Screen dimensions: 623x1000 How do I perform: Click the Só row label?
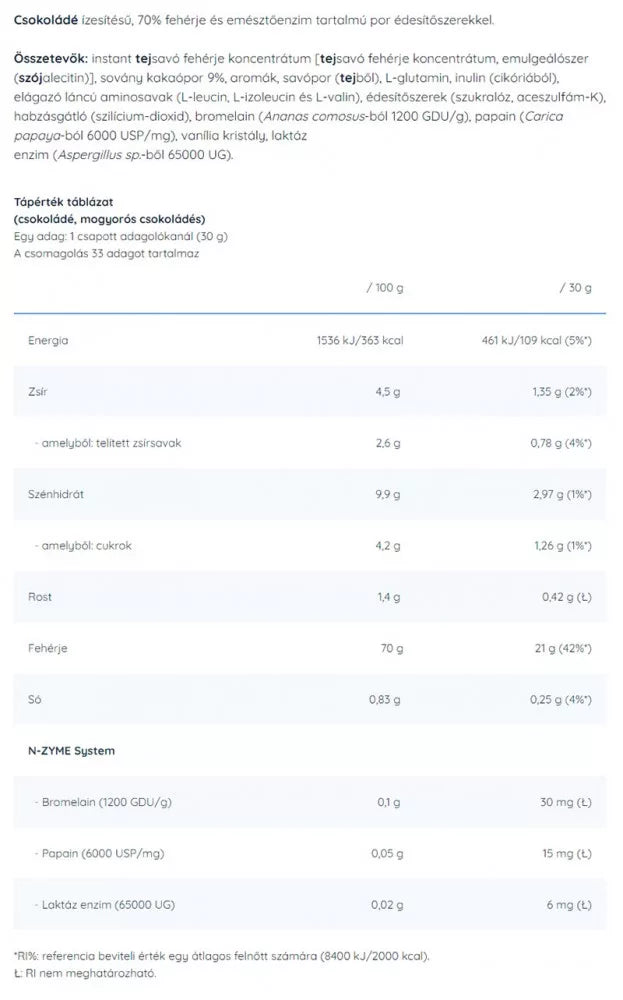pos(34,700)
